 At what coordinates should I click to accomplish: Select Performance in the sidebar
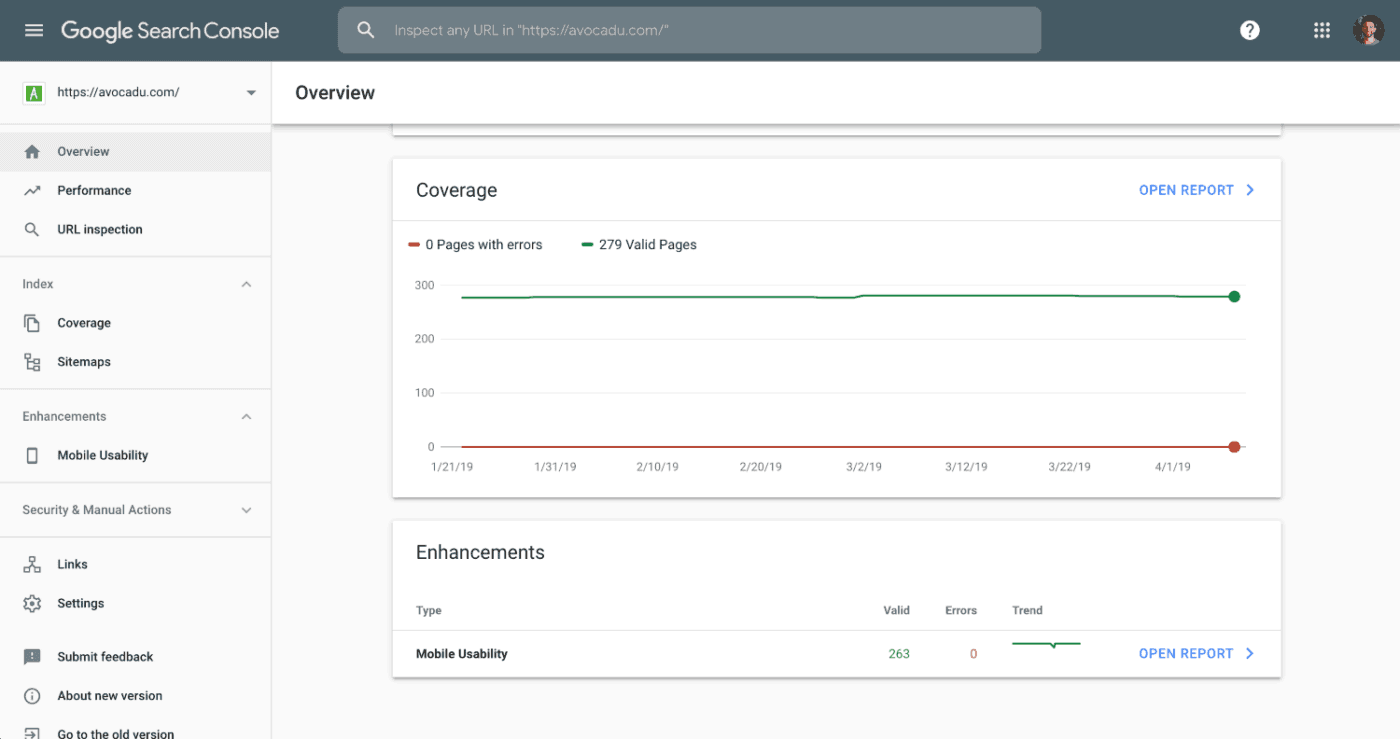tap(94, 190)
